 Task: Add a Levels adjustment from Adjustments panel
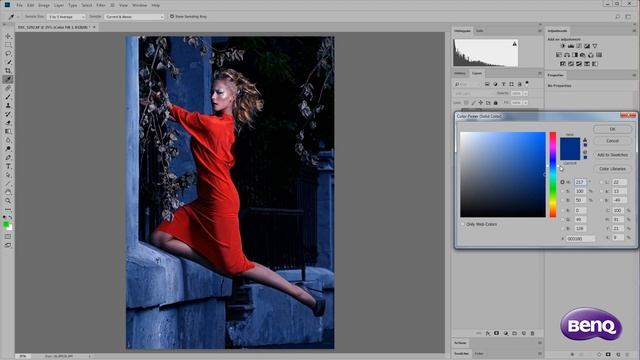(571, 46)
